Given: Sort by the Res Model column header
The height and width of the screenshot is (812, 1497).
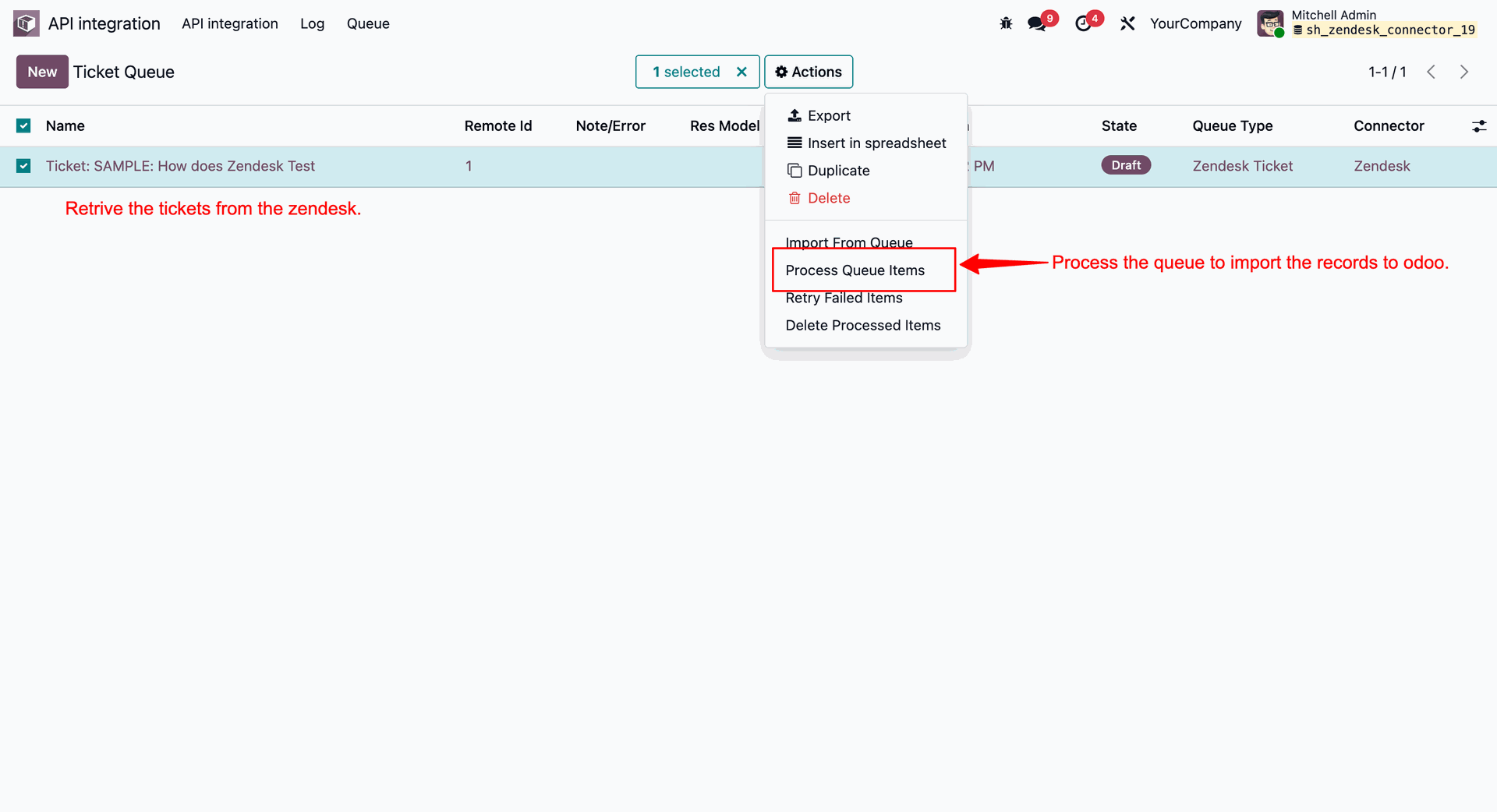Looking at the screenshot, I should pos(724,125).
